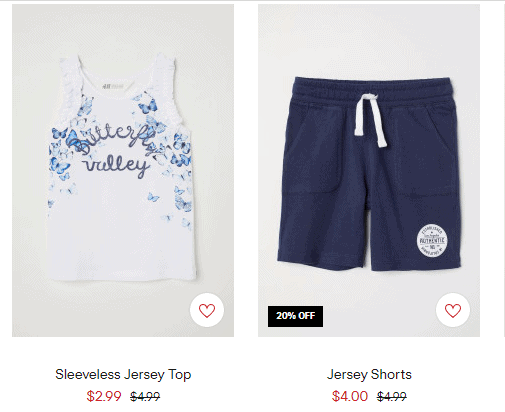The width and height of the screenshot is (505, 412).
Task: Open the navy Jersey Shorts product image
Action: pyautogui.click(x=369, y=170)
